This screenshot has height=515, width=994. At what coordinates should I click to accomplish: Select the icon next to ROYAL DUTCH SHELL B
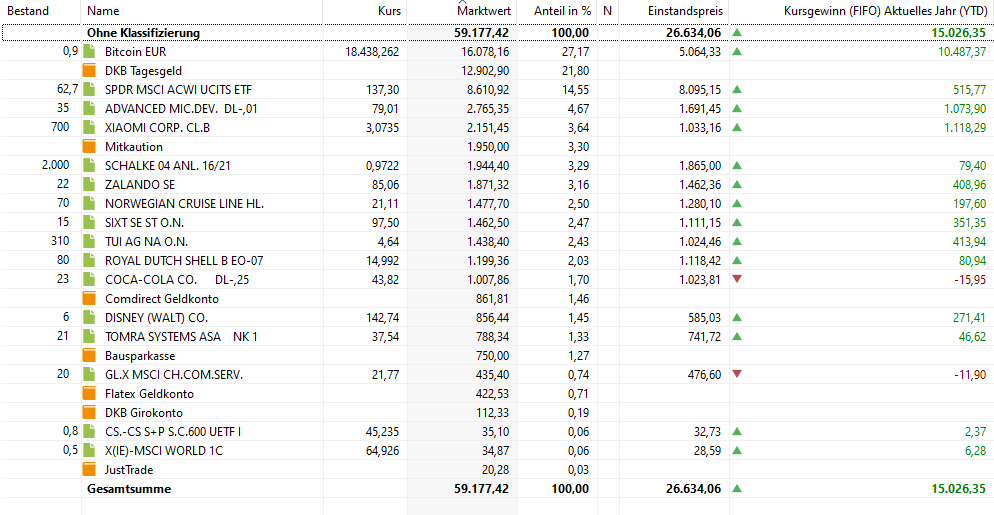(89, 261)
